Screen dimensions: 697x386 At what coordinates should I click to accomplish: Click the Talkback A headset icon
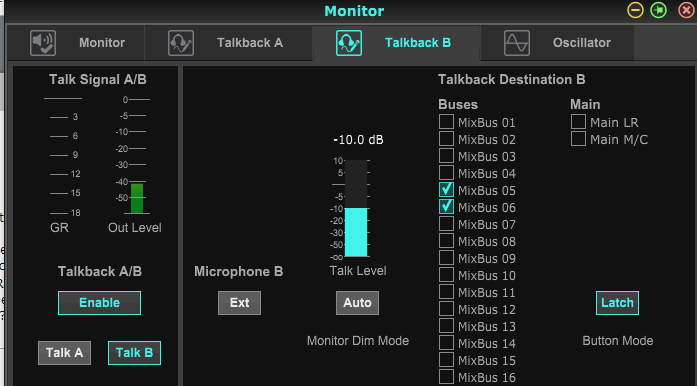(181, 43)
